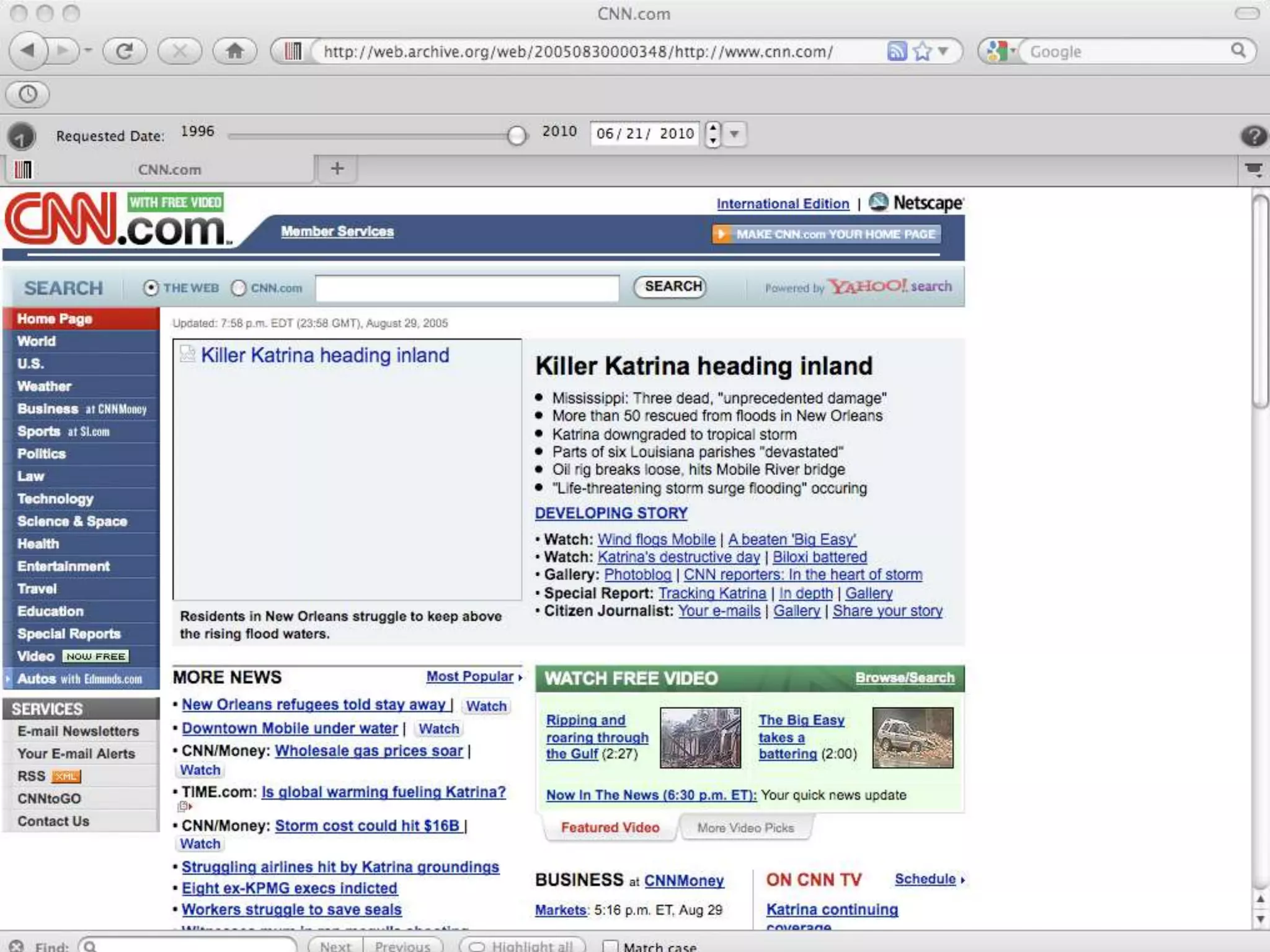This screenshot has width=1270, height=952.
Task: Open the search engine chooser dropdown
Action: tap(1000, 51)
